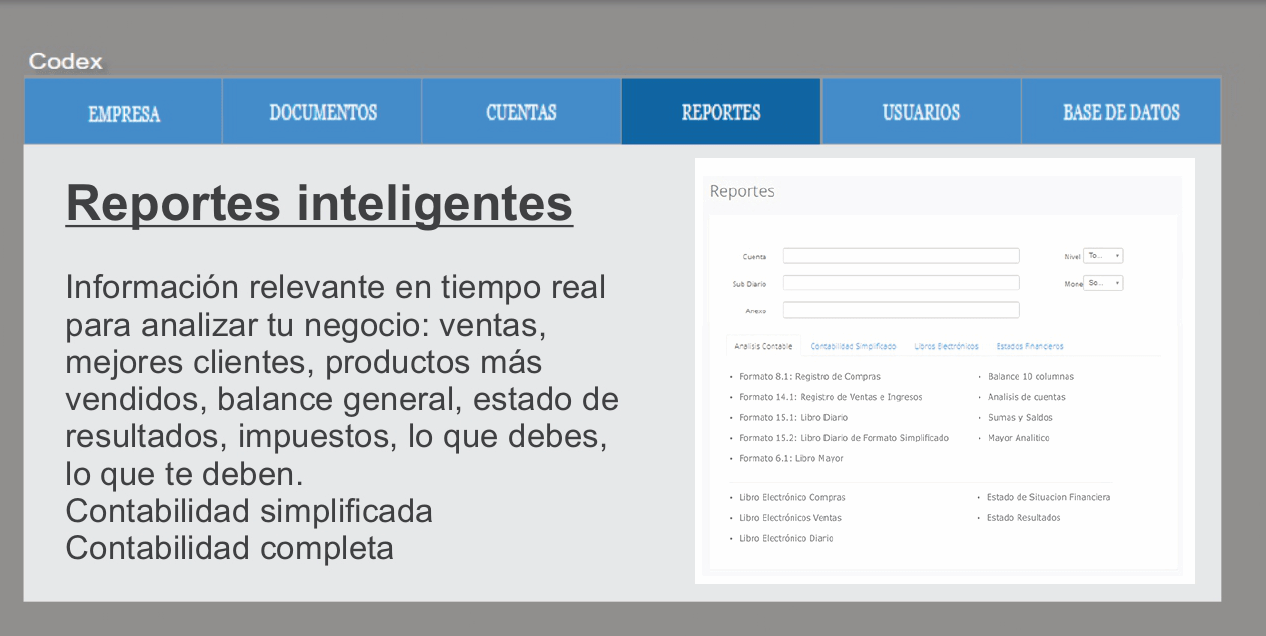Open the Sumas y Saldos report

click(x=1020, y=418)
